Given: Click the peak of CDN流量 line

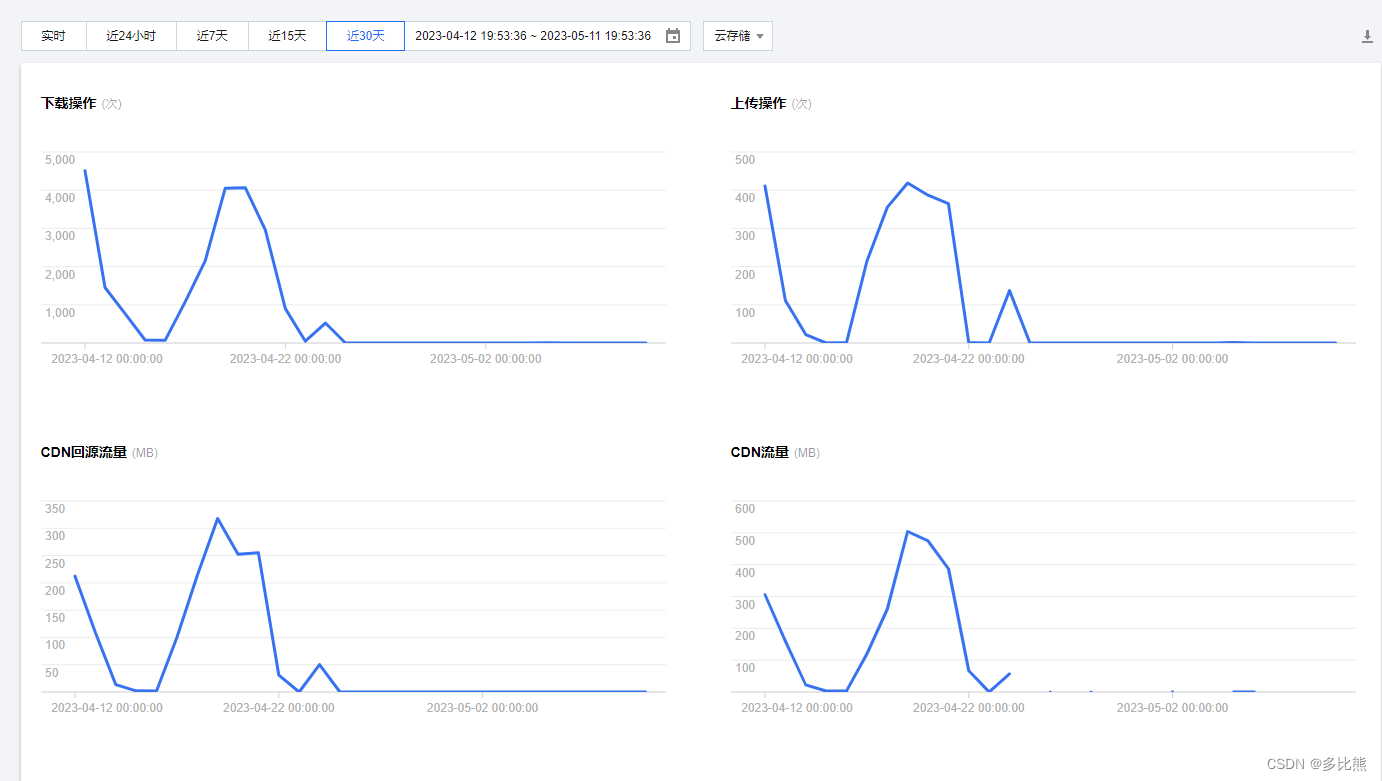Looking at the screenshot, I should pos(907,531).
